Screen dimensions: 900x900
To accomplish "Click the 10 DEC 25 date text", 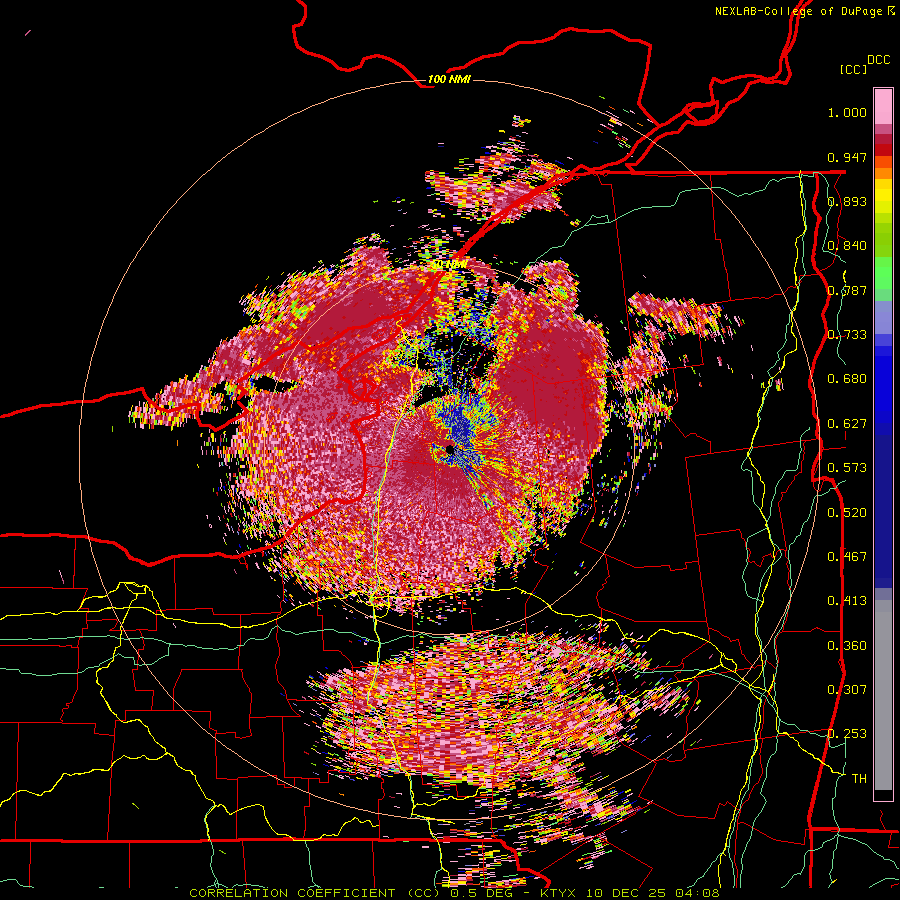I will coord(627,893).
